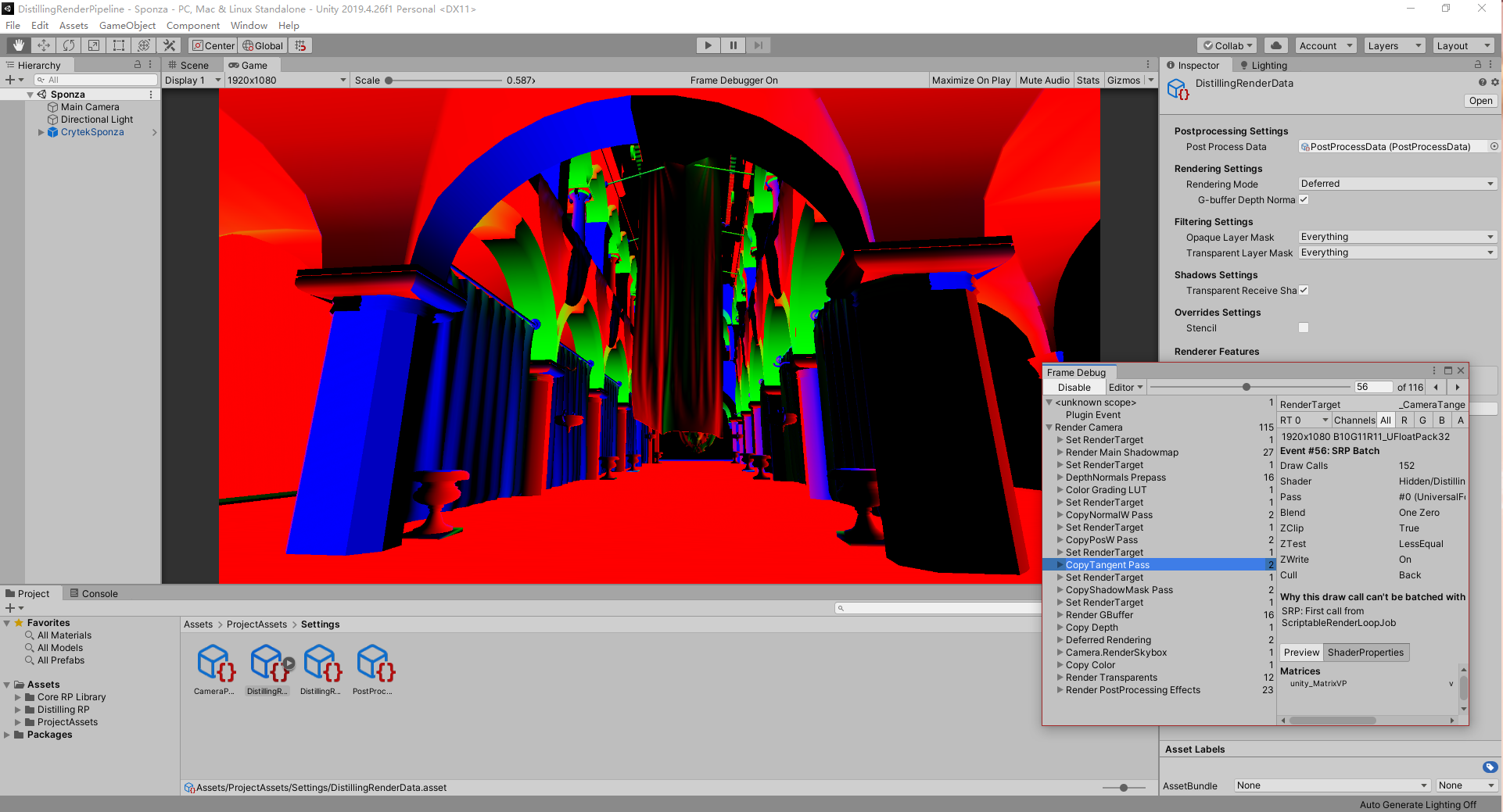1503x812 pixels.
Task: Open the GameObject menu
Action: tap(127, 26)
